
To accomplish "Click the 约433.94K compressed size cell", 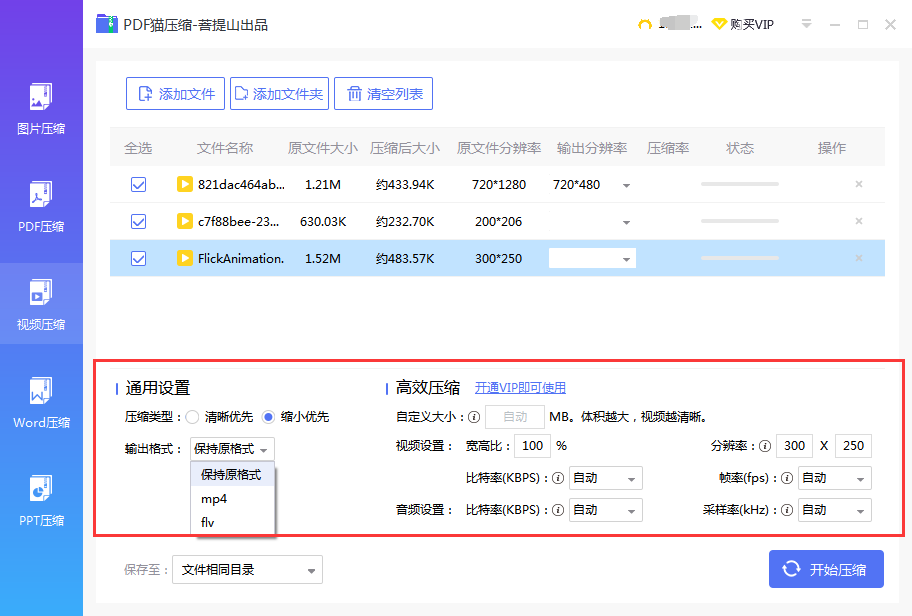I will 405,185.
